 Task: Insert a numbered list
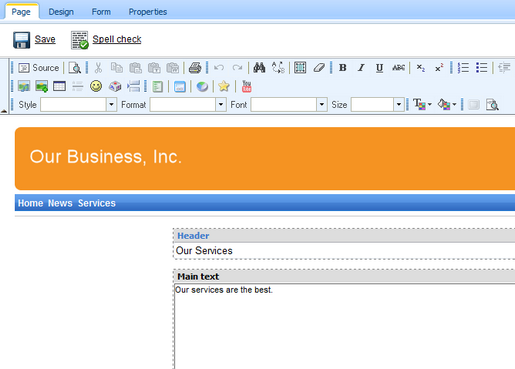click(463, 68)
